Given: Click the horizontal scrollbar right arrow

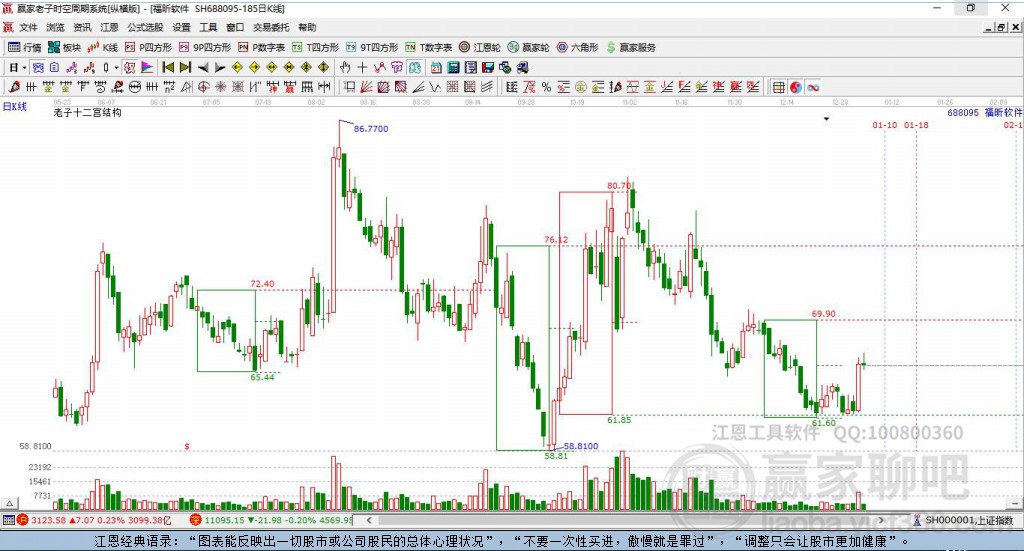Looking at the screenshot, I should (x=881, y=520).
